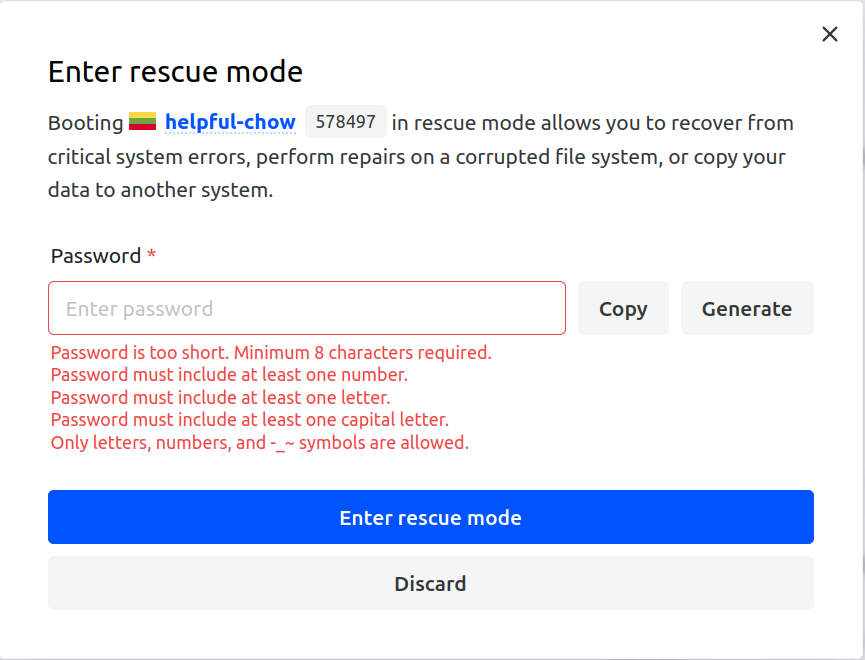Select the 578497 identifier badge

[x=345, y=121]
